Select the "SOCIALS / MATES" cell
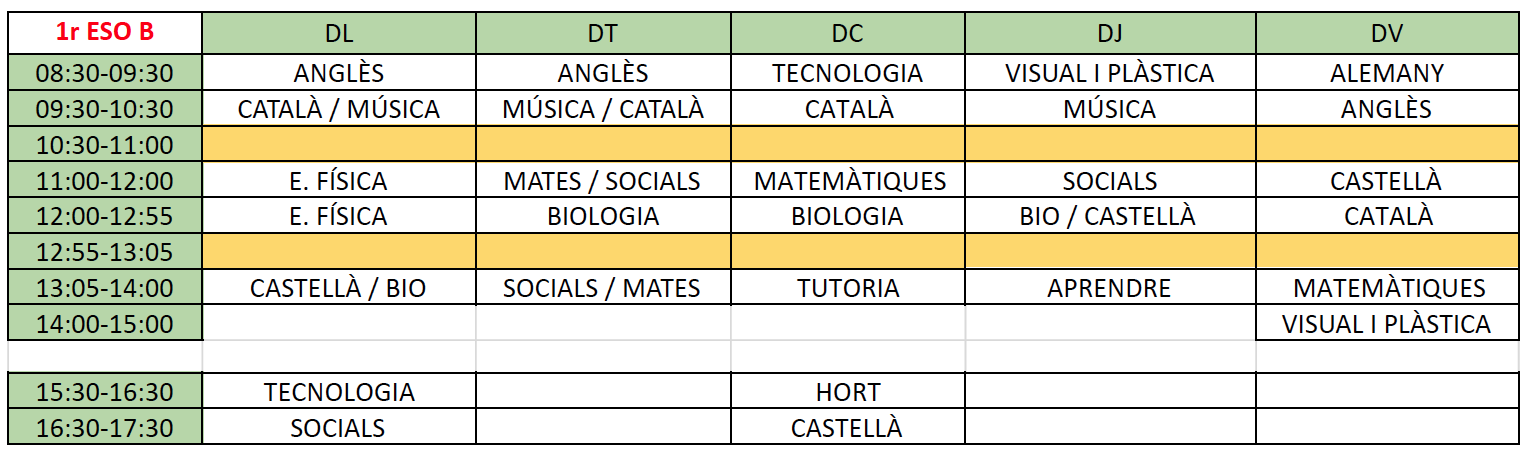The height and width of the screenshot is (459, 1534). point(603,289)
